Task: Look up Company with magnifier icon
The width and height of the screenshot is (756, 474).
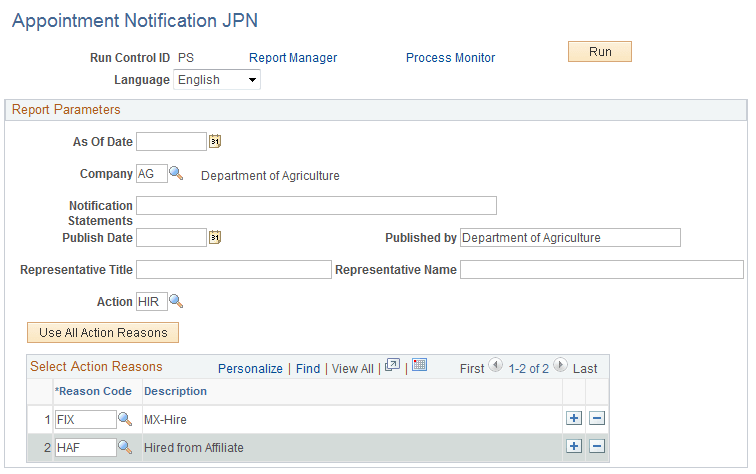Action: 176,174
